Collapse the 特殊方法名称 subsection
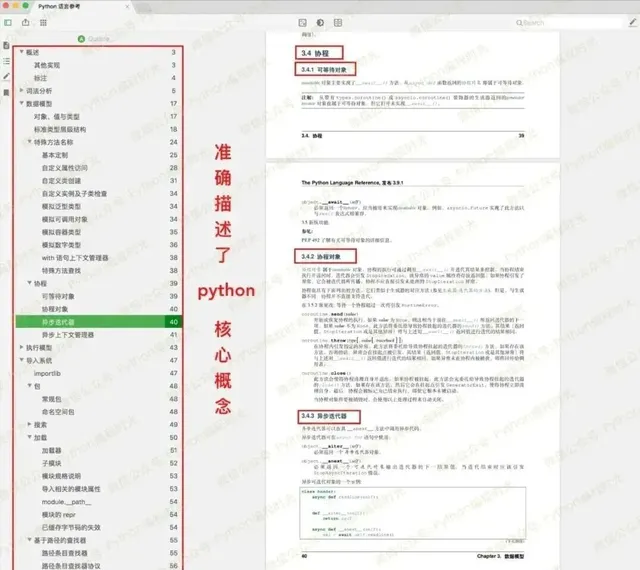The width and height of the screenshot is (640, 570). pyautogui.click(x=29, y=141)
